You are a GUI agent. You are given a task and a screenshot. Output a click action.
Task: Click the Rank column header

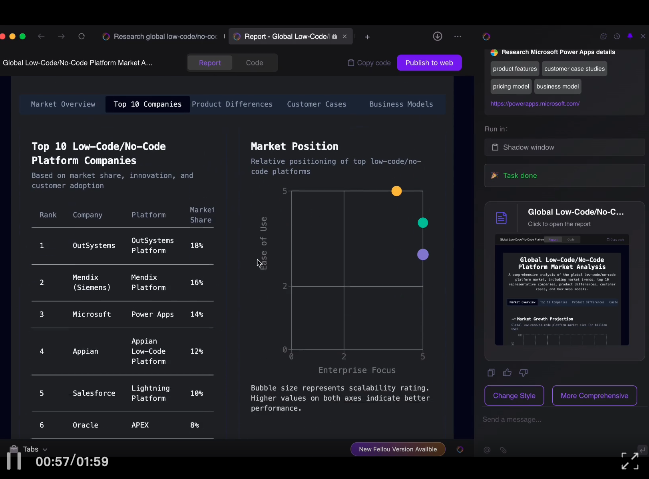[x=48, y=214]
